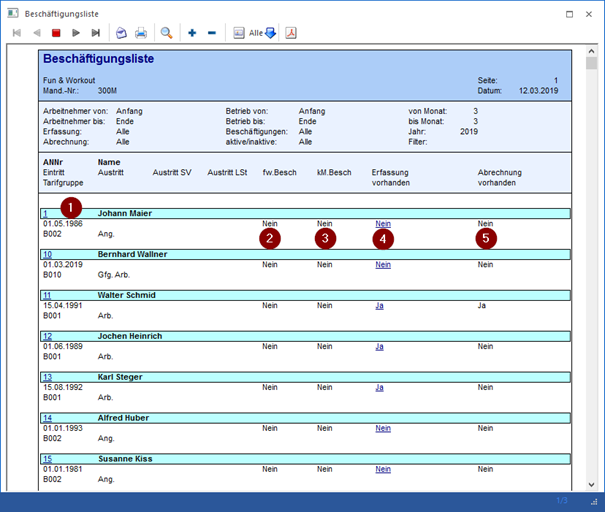Click Erfassung link 'Nein' for Alfred Huber
Viewport: 605px width, 512px height.
point(382,428)
